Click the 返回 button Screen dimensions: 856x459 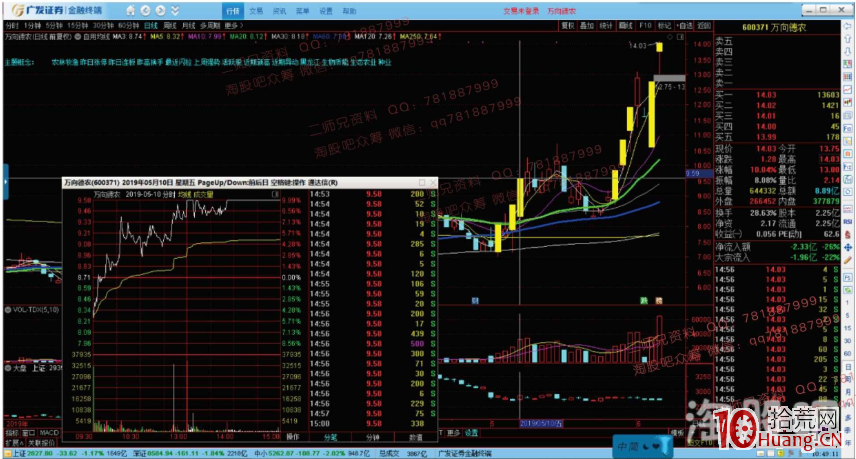pos(704,26)
